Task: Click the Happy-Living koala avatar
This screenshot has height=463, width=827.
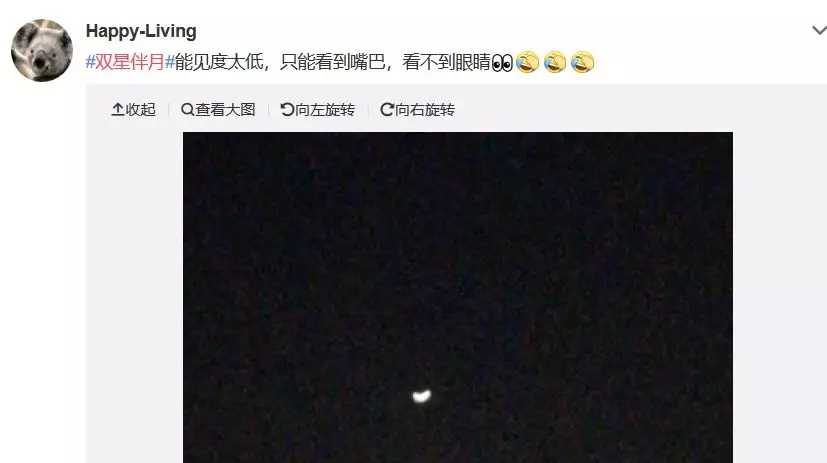Action: point(42,51)
